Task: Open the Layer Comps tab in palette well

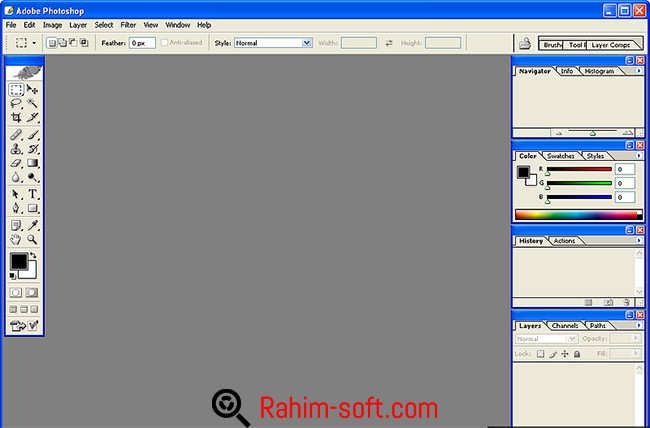Action: (x=610, y=45)
